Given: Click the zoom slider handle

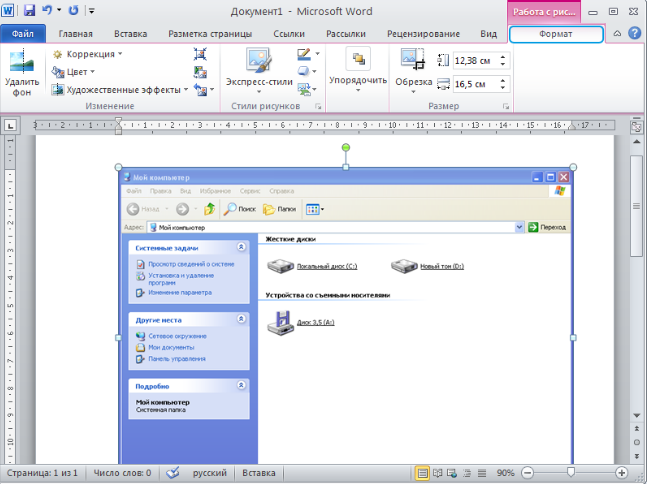Looking at the screenshot, I should click(571, 472).
